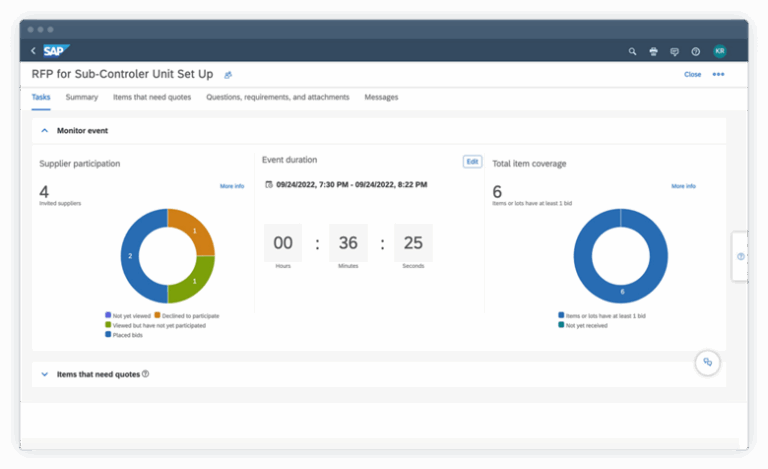Screen dimensions: 768x469
Task: Click the search magnifier icon in header
Action: pos(632,51)
